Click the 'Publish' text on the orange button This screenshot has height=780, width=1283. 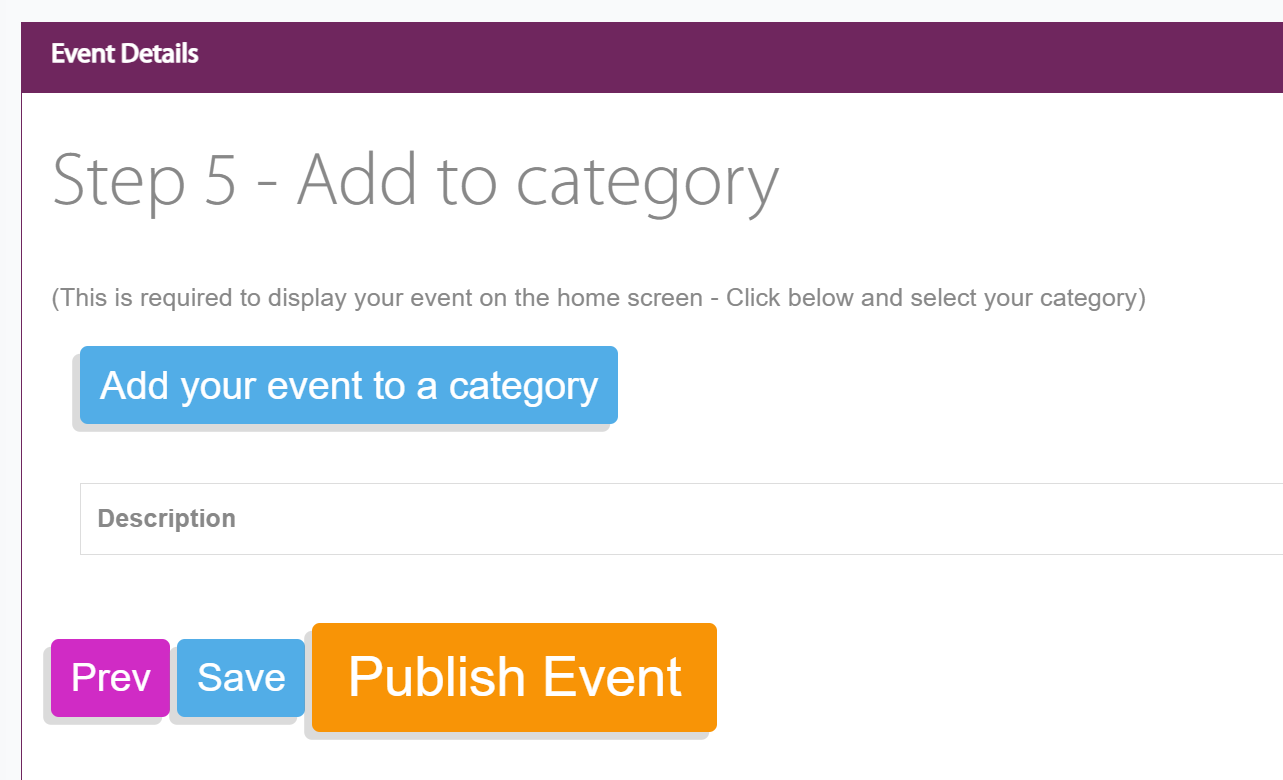point(437,677)
